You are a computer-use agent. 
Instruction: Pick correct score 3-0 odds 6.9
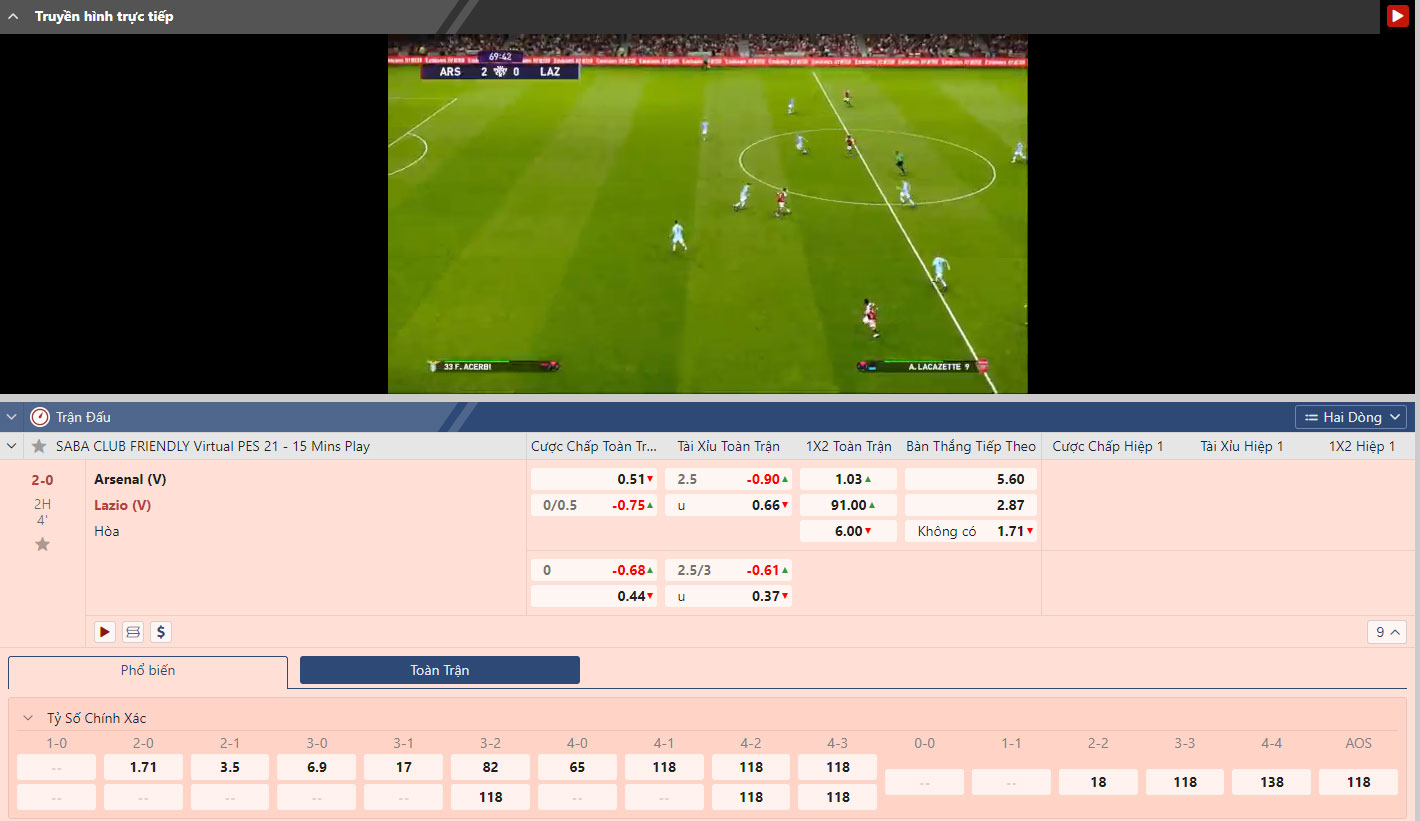tap(317, 767)
